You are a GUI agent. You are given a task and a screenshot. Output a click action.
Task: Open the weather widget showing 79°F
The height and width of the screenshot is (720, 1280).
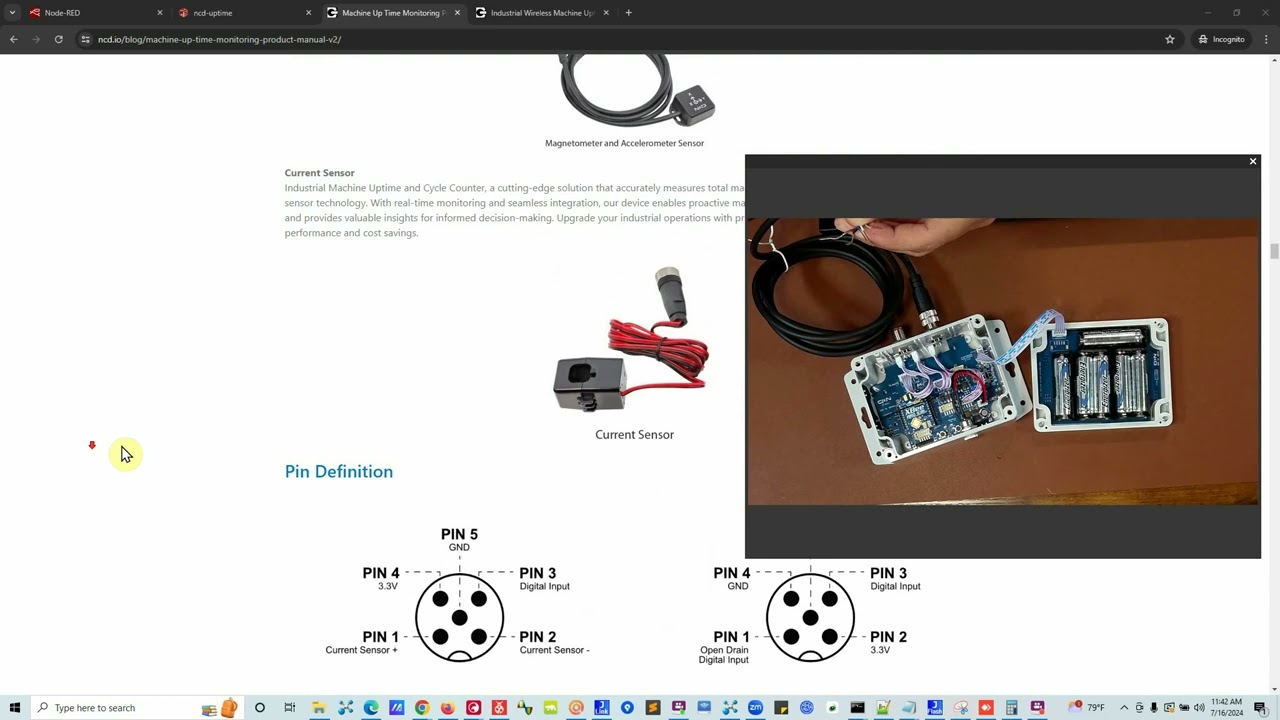coord(1086,707)
